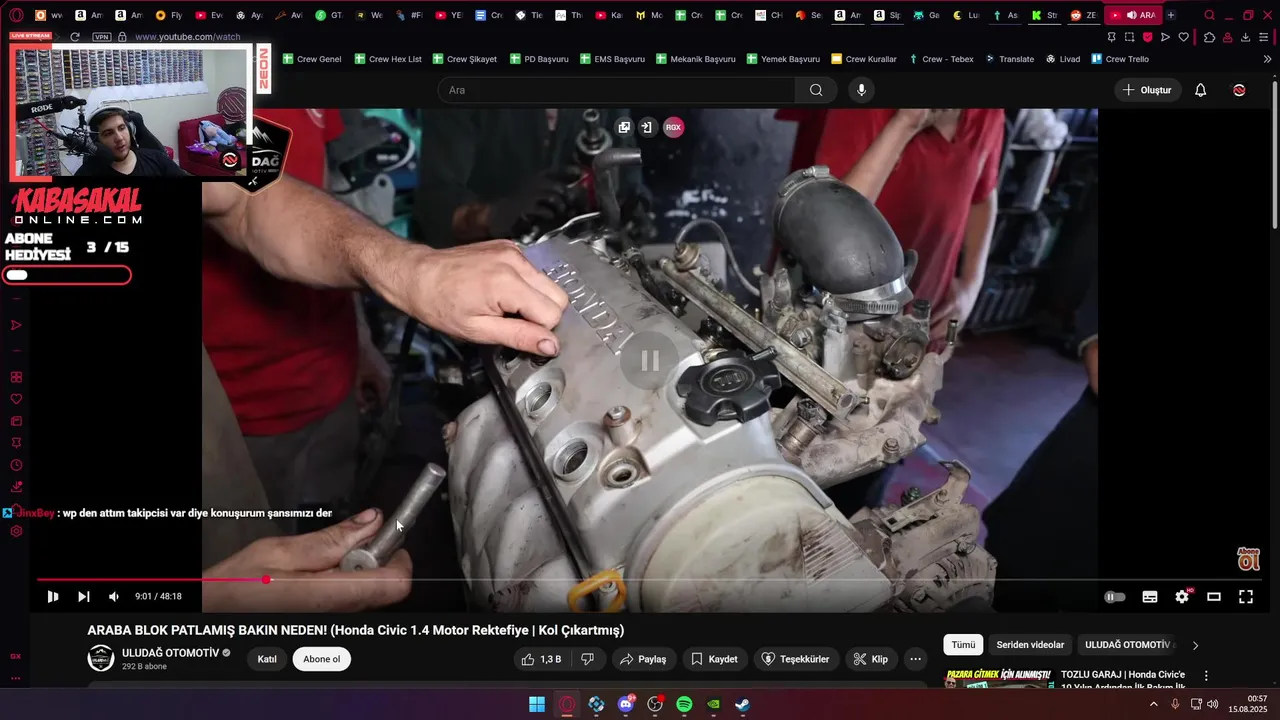Open Teşekkürler super thanks button
The height and width of the screenshot is (720, 1280).
click(x=796, y=659)
